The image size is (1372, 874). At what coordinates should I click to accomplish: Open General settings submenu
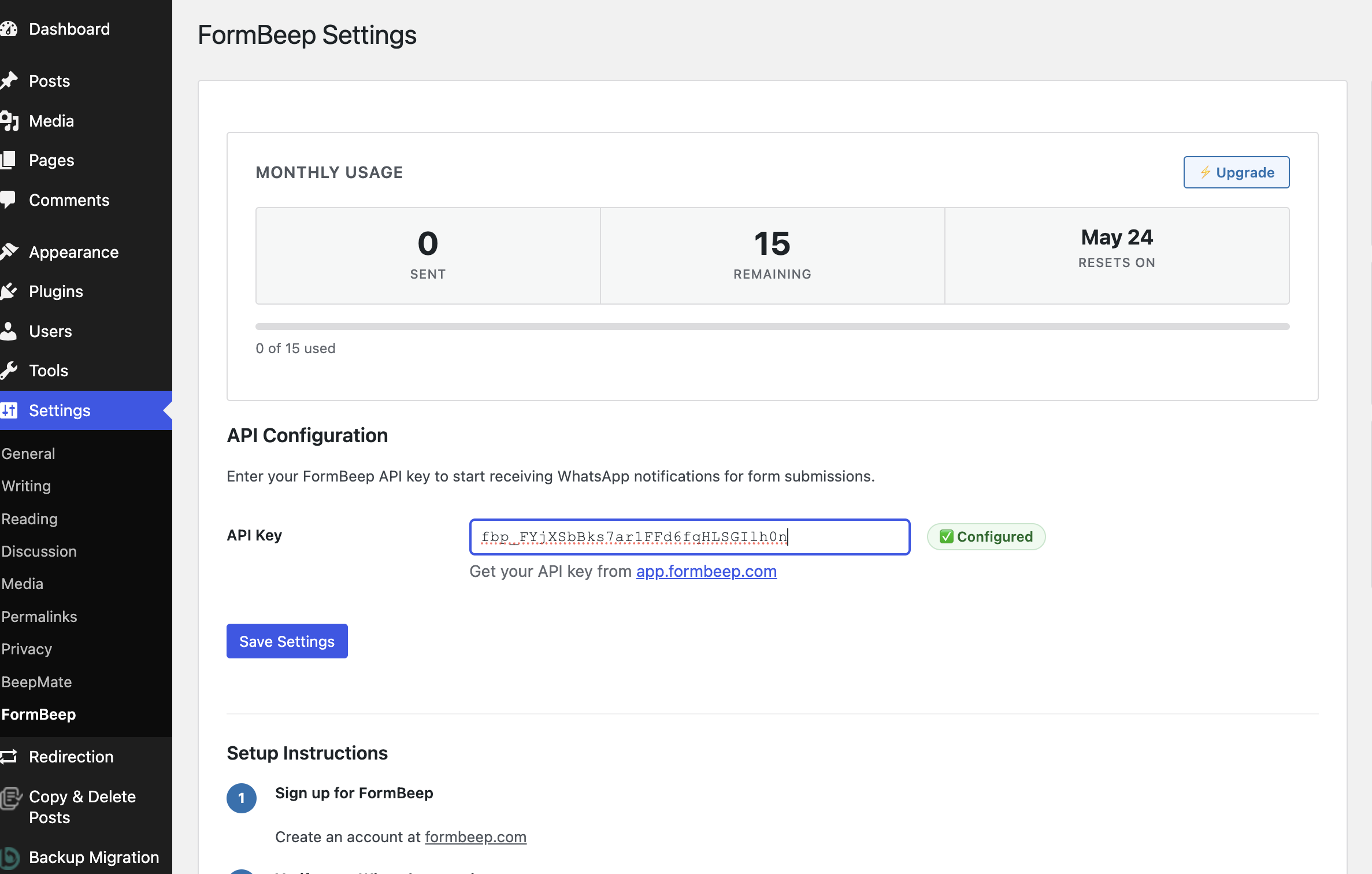pyautogui.click(x=28, y=454)
